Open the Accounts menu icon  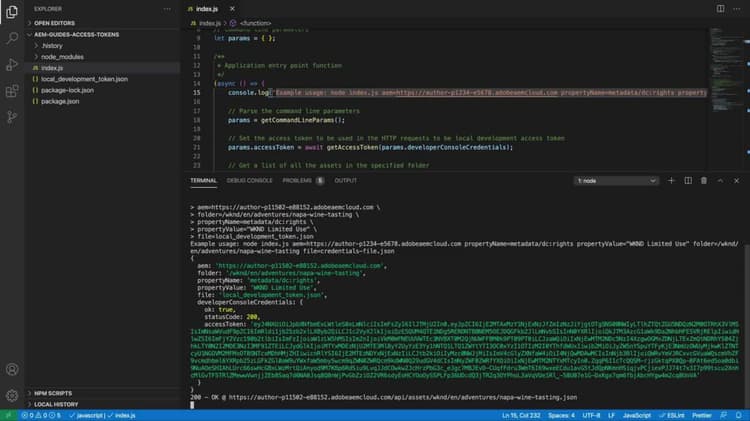[12, 369]
